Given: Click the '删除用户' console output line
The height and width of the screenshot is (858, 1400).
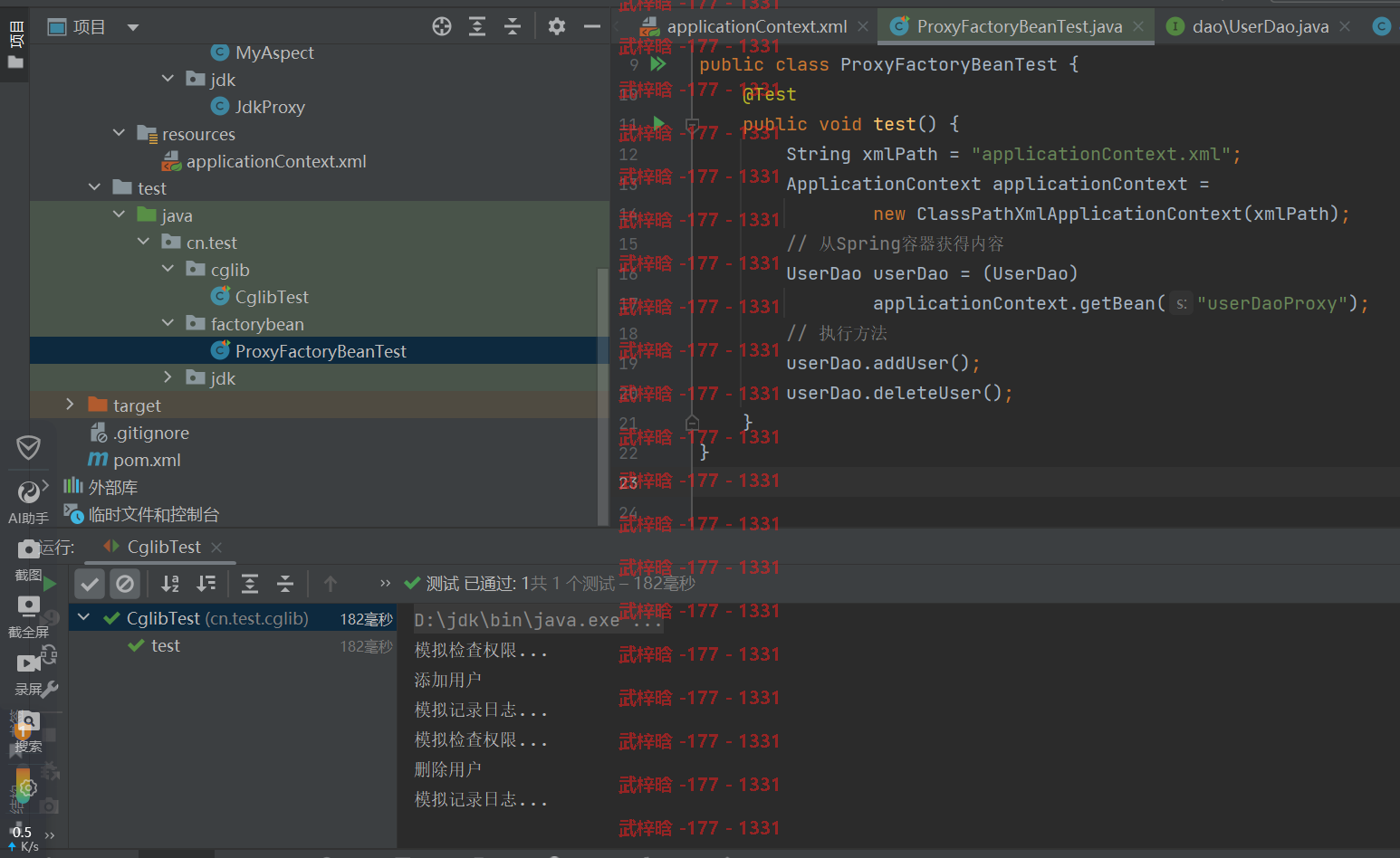Looking at the screenshot, I should [x=447, y=769].
